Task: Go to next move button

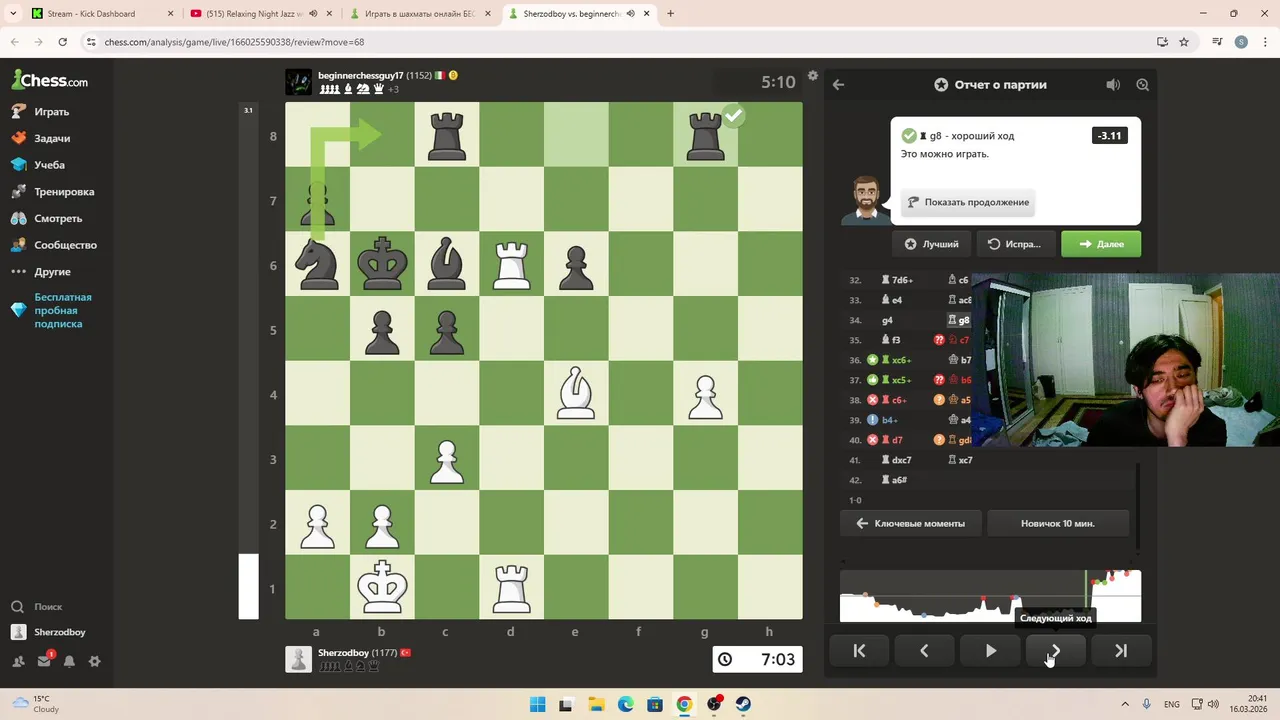Action: coord(1055,651)
